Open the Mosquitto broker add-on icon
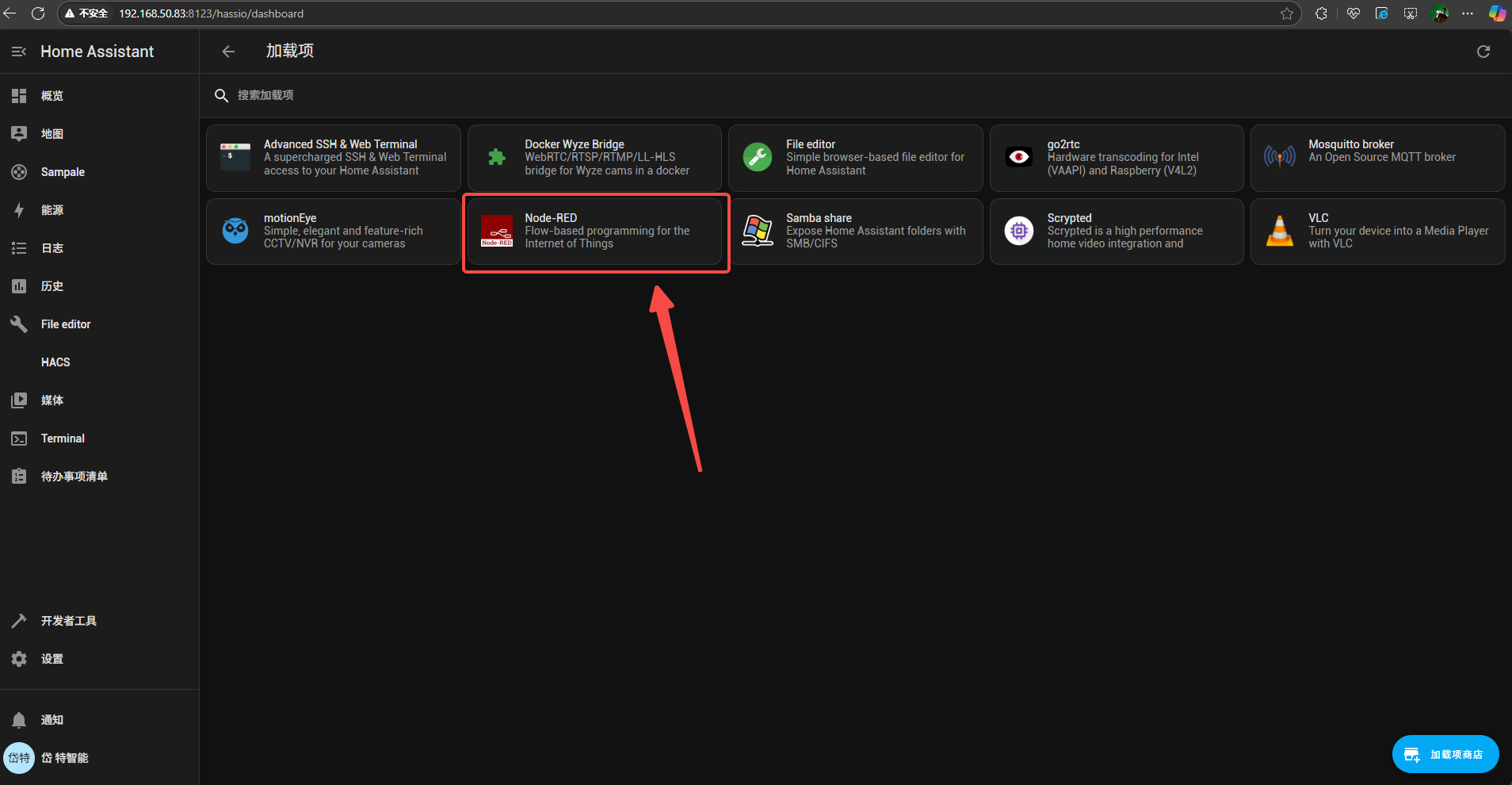 click(x=1279, y=157)
